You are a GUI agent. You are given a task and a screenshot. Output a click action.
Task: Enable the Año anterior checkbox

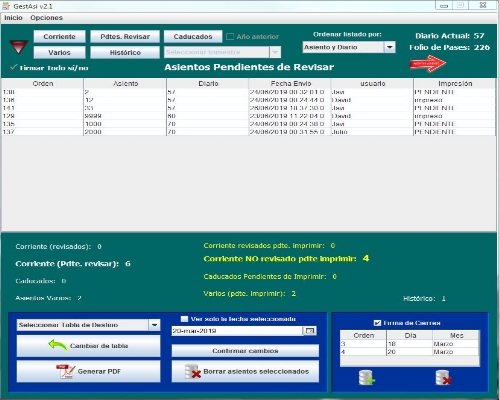point(230,37)
